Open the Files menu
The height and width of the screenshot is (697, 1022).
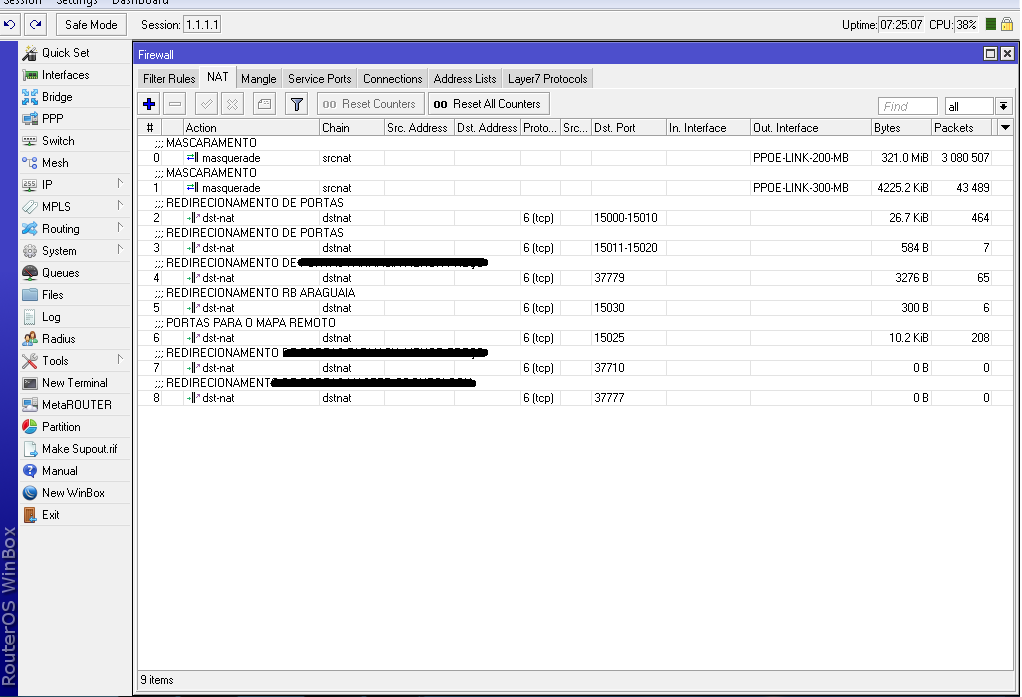[75, 295]
